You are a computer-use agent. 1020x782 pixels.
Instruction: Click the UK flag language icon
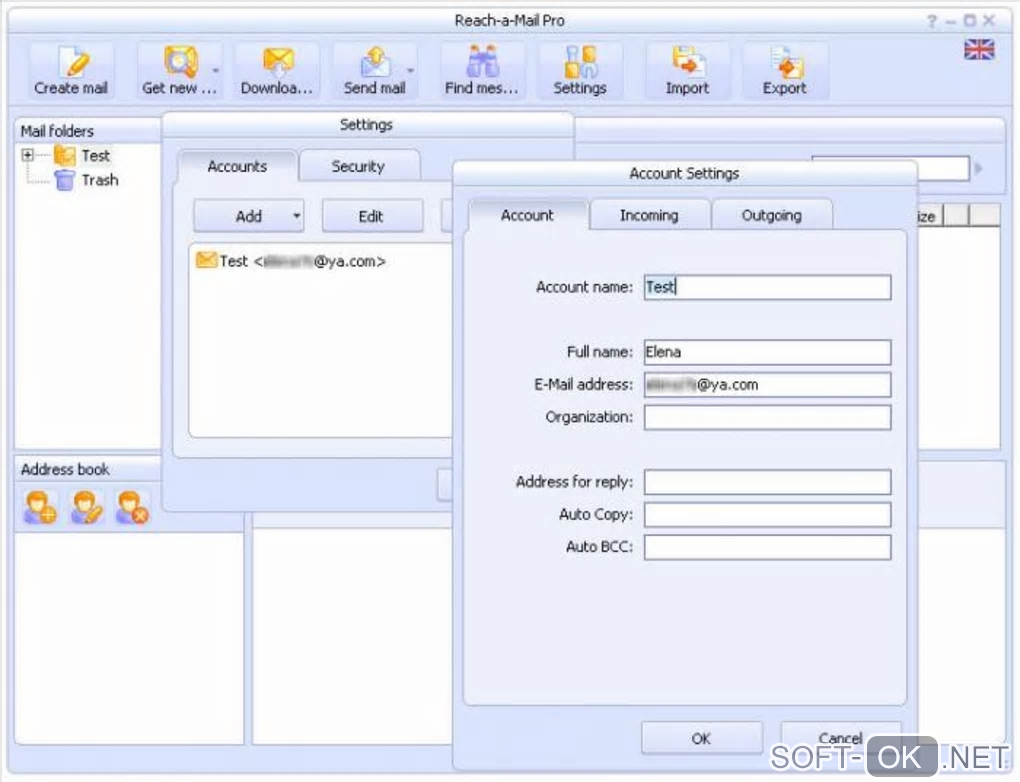point(979,49)
